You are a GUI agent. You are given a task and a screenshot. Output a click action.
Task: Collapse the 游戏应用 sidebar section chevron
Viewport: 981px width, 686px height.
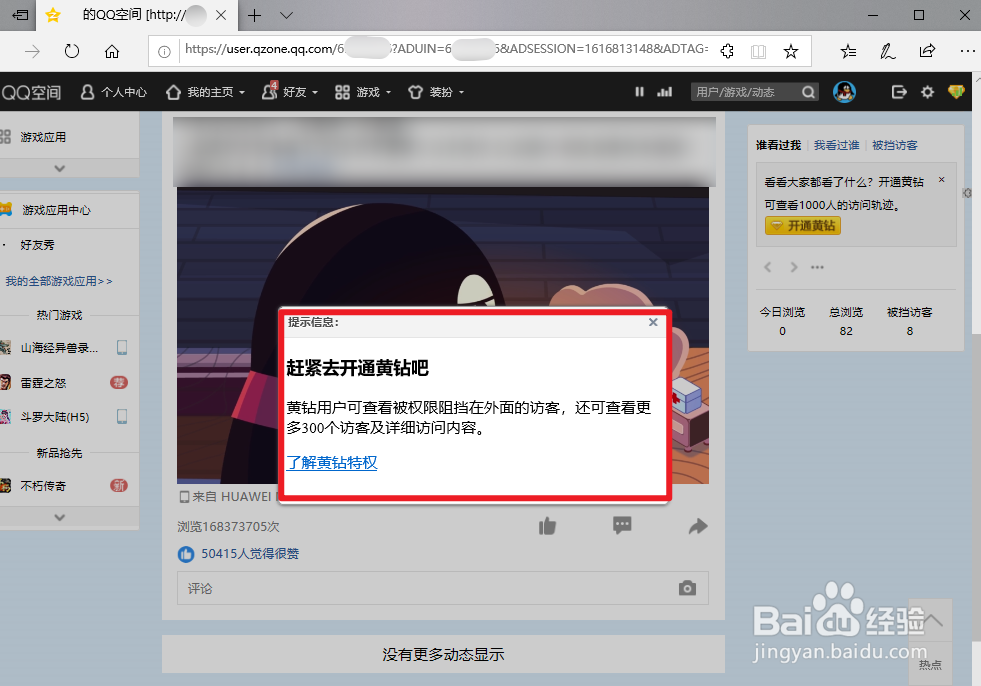click(x=59, y=168)
